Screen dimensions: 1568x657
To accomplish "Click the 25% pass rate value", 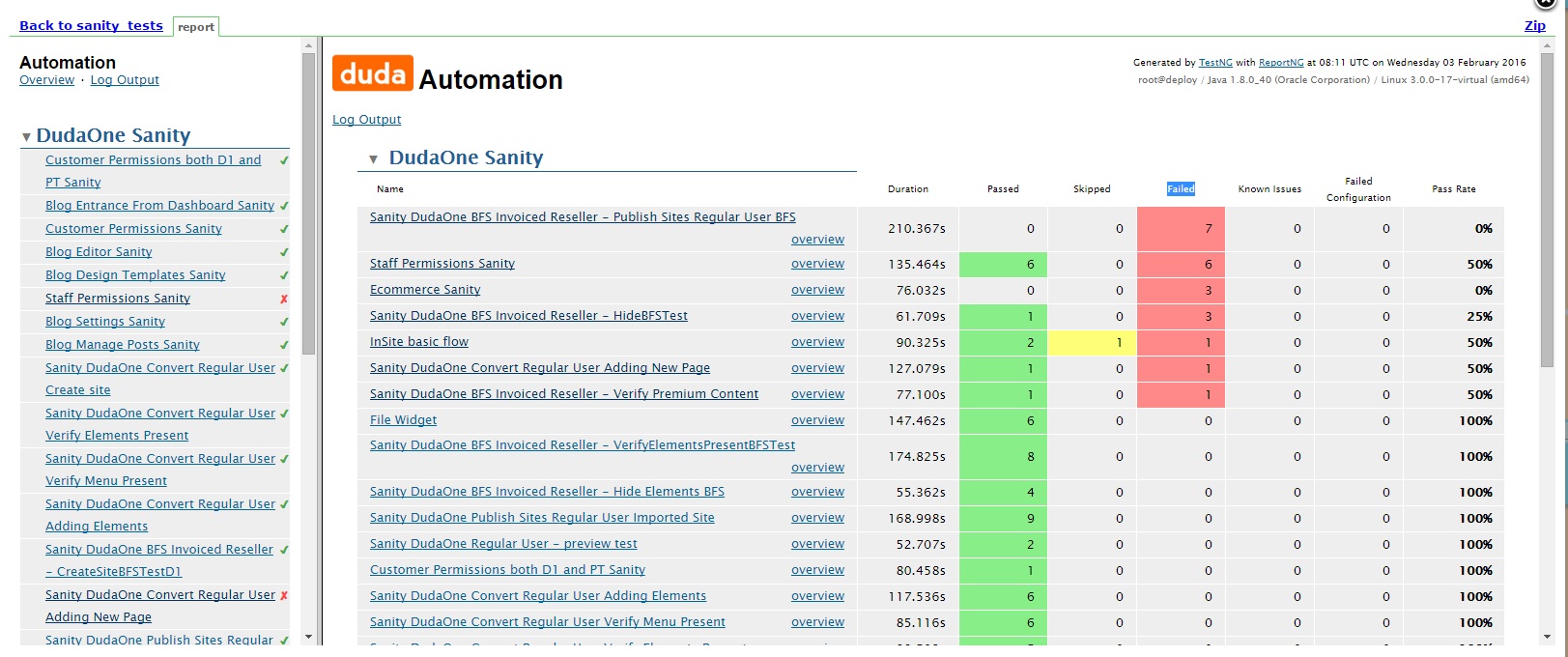I will tap(1479, 316).
